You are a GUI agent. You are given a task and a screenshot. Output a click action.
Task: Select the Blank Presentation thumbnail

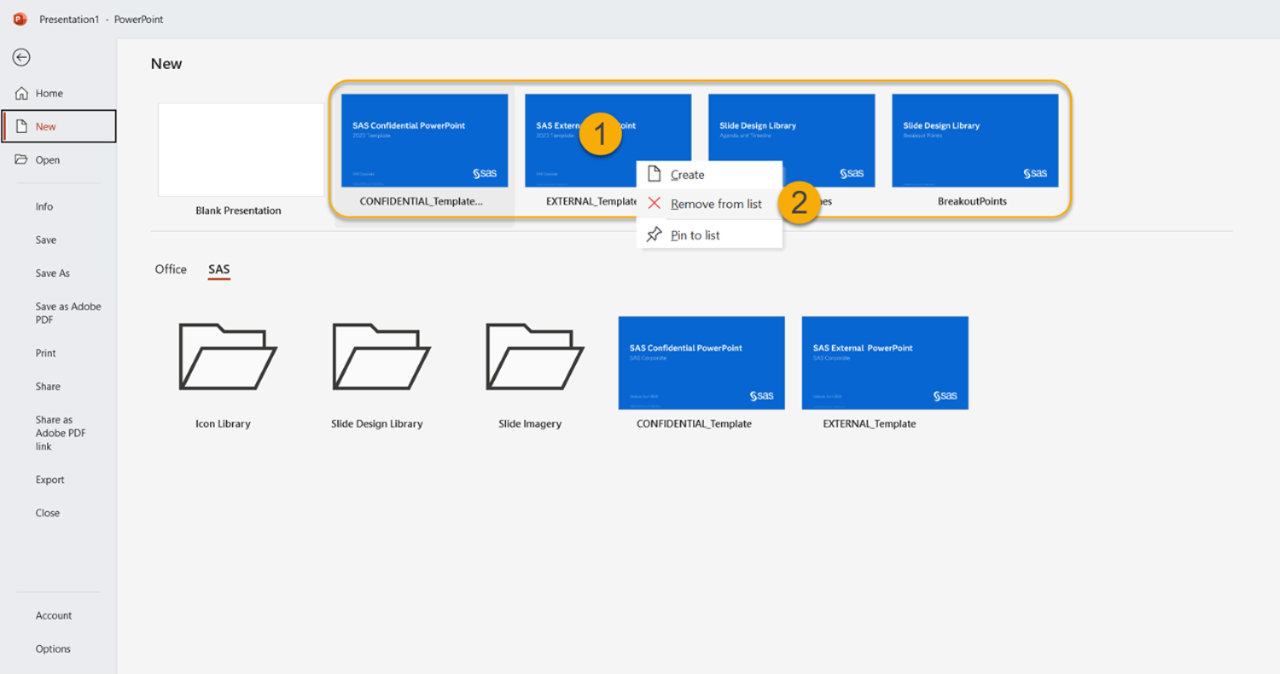(241, 149)
